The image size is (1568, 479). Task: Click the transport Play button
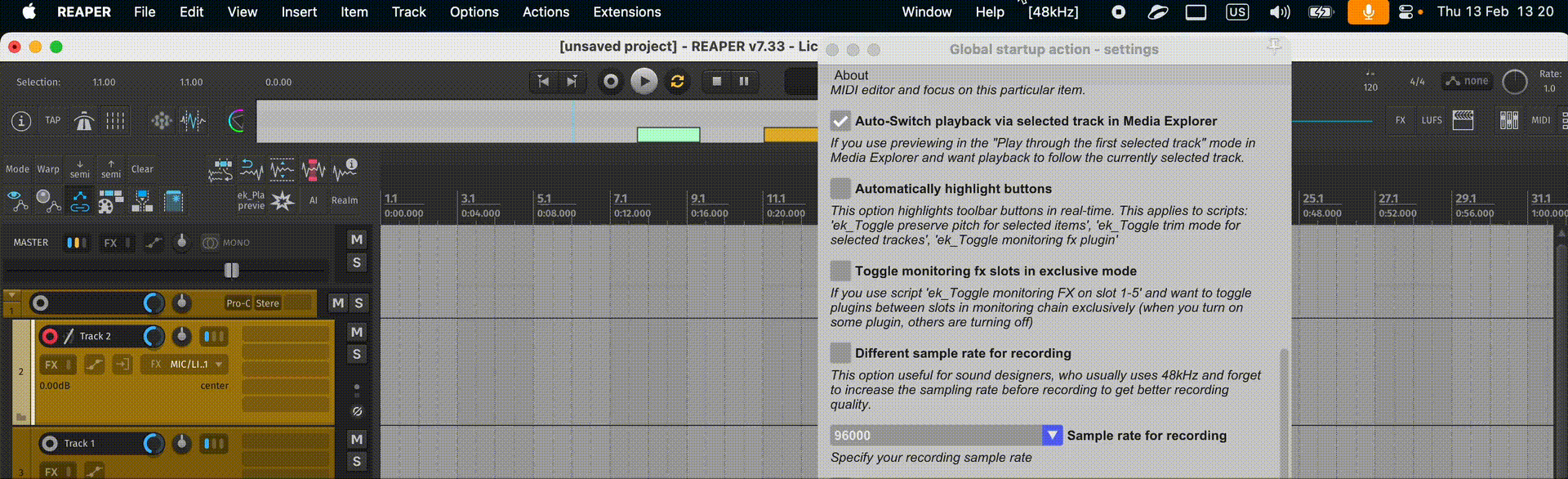[x=644, y=81]
